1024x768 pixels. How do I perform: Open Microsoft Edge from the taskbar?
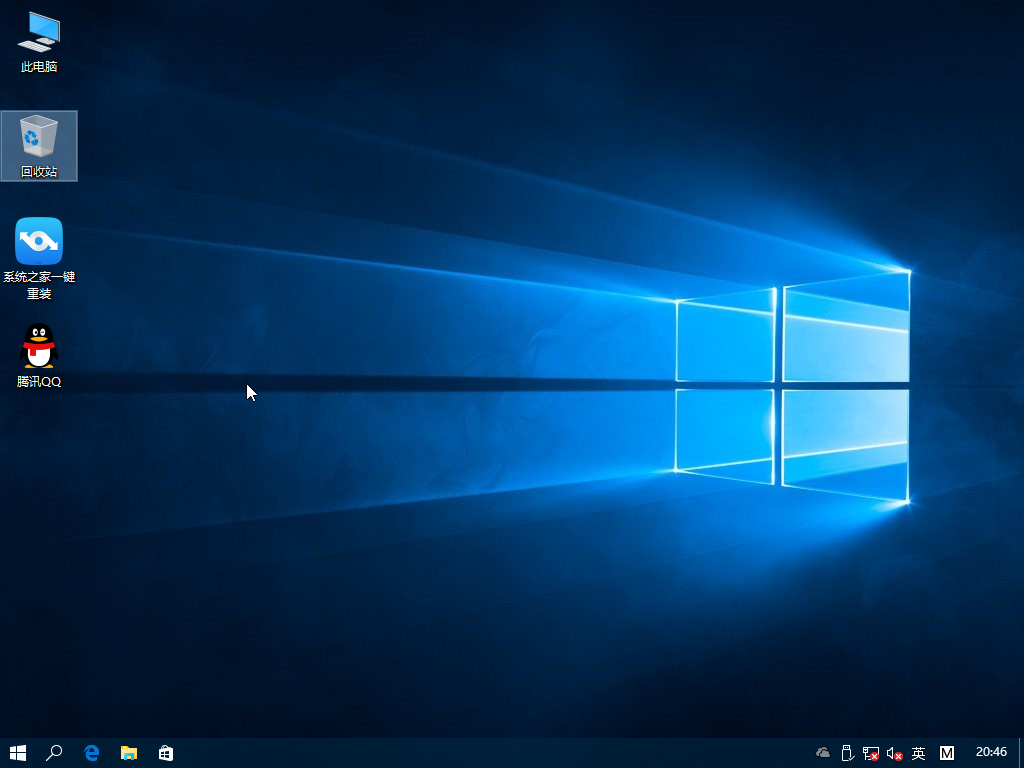[92, 753]
